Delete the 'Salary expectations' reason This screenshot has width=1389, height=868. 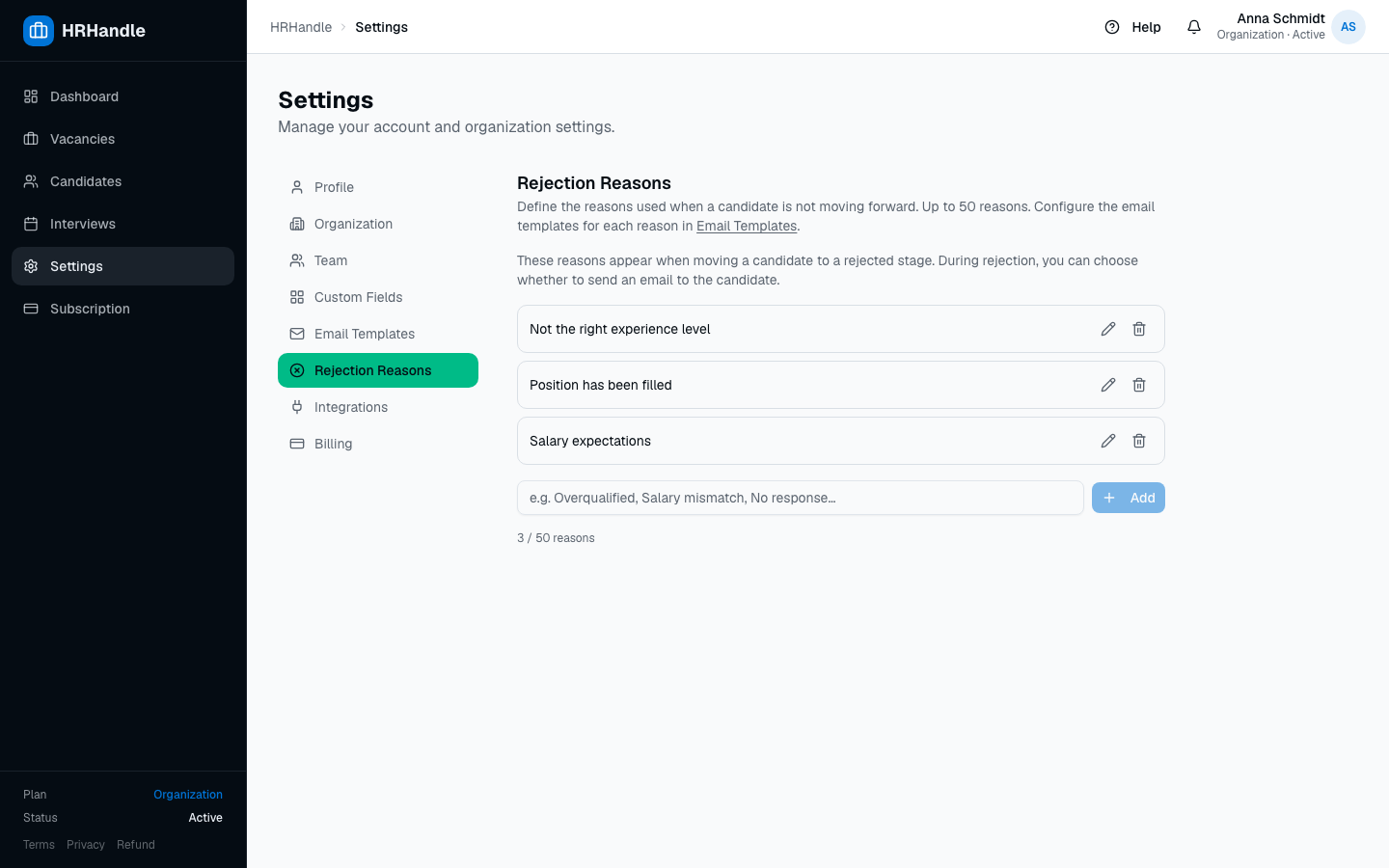(1139, 441)
